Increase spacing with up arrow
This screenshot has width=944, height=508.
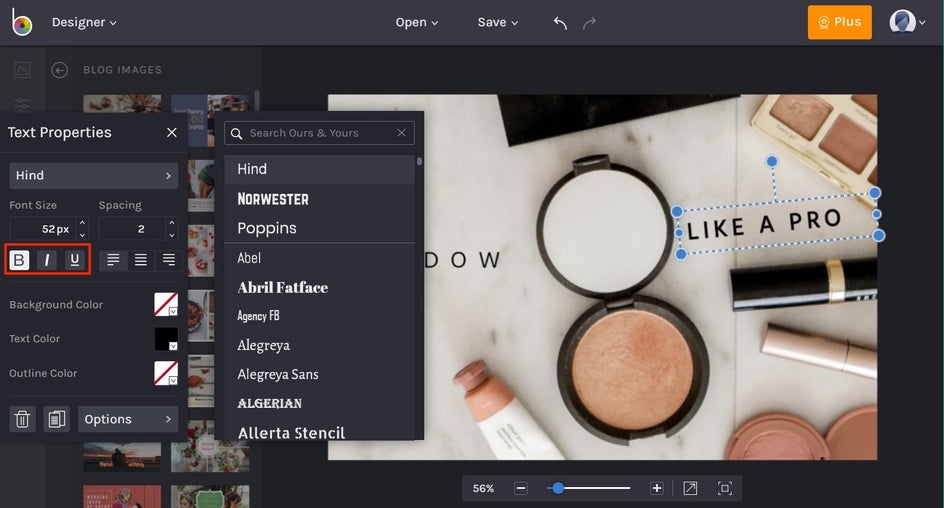click(172, 222)
